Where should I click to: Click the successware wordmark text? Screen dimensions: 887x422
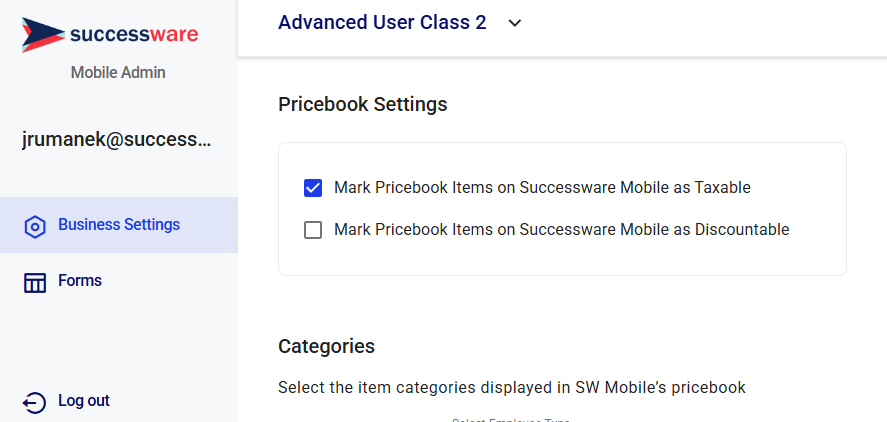(134, 35)
